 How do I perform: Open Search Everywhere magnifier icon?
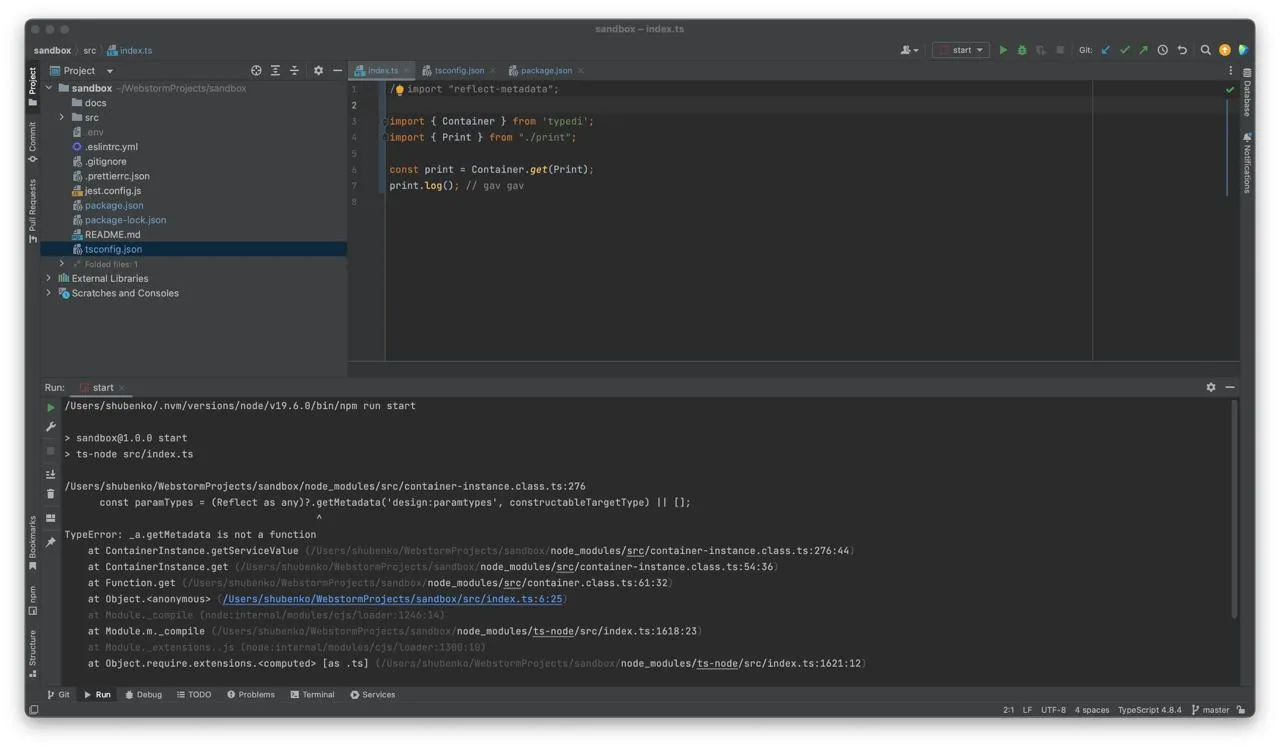click(1206, 50)
